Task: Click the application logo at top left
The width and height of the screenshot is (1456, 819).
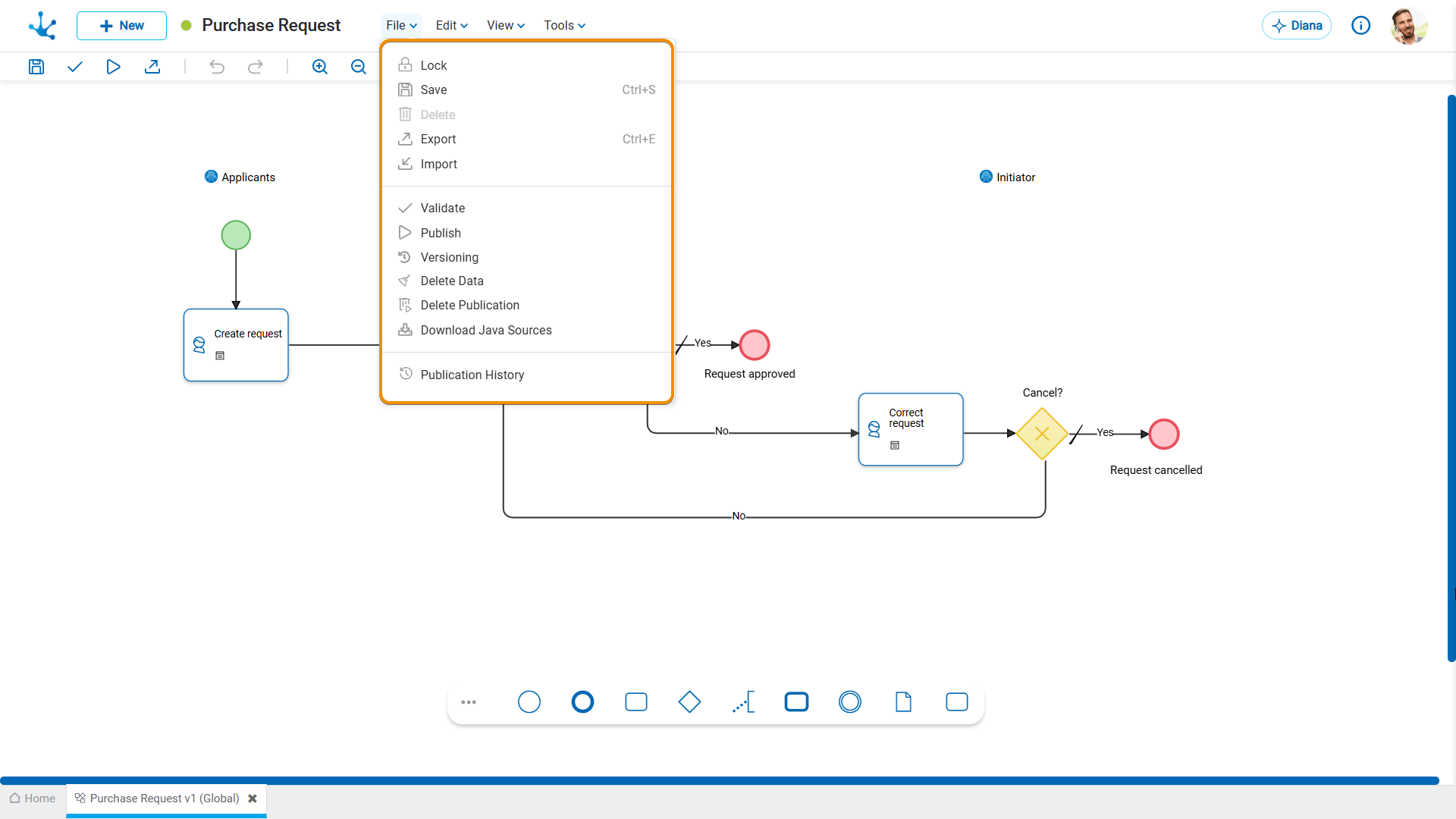Action: pos(42,26)
